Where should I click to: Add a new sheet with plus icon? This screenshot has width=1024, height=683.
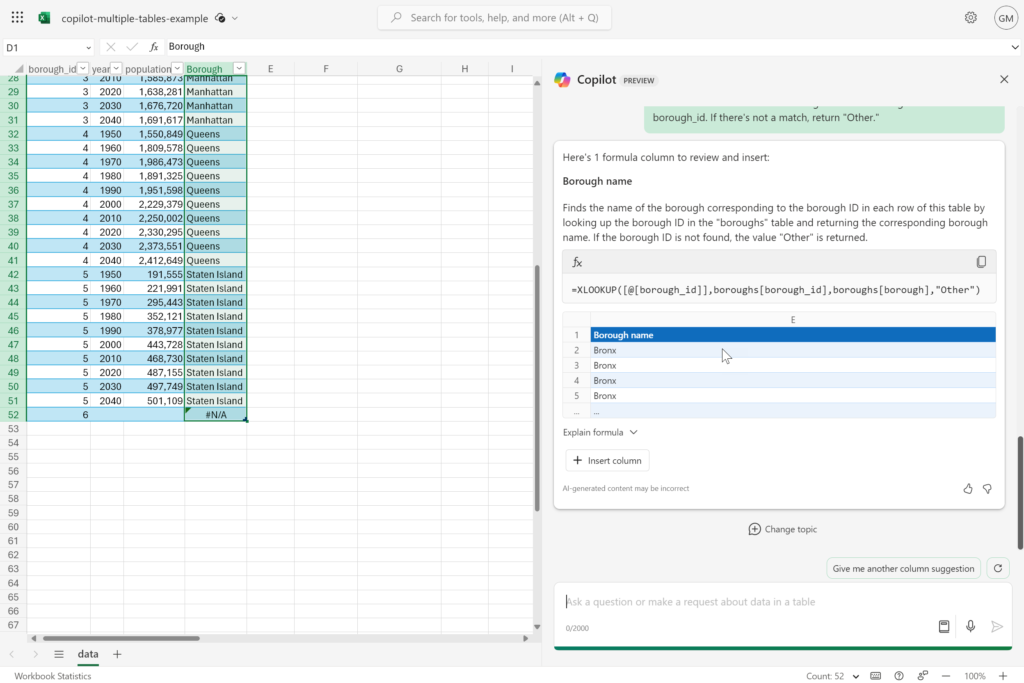[x=117, y=654]
